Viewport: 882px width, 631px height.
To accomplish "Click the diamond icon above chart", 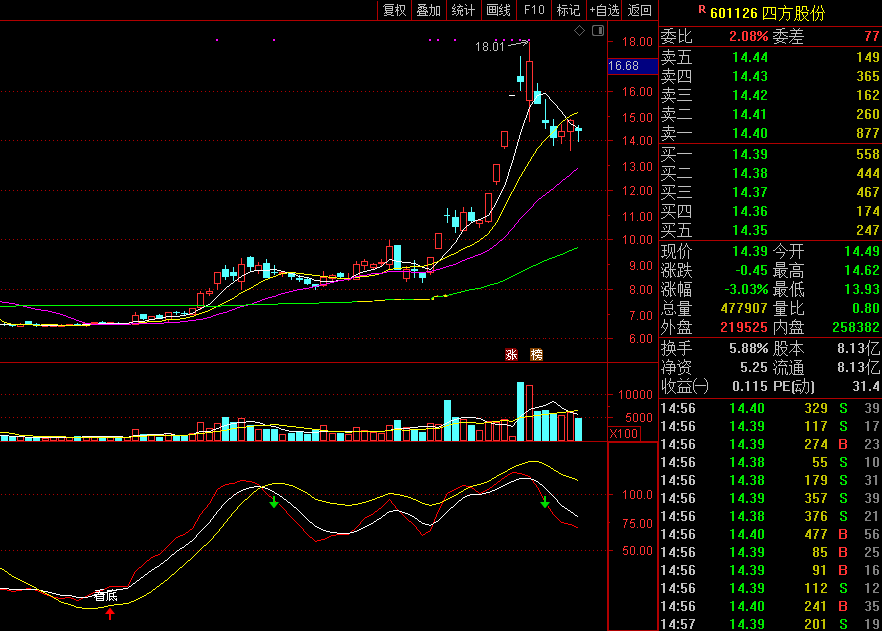I will click(x=579, y=31).
